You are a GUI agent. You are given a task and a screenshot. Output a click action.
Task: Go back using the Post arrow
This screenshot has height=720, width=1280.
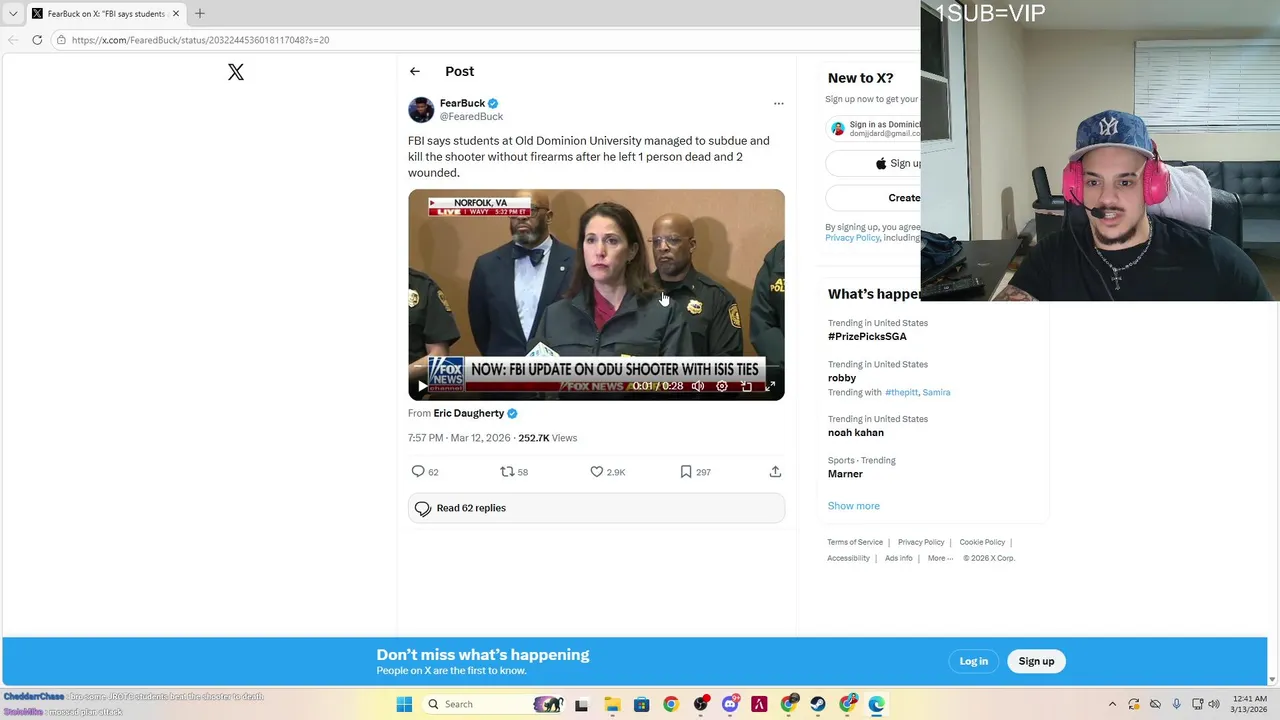pos(415,71)
